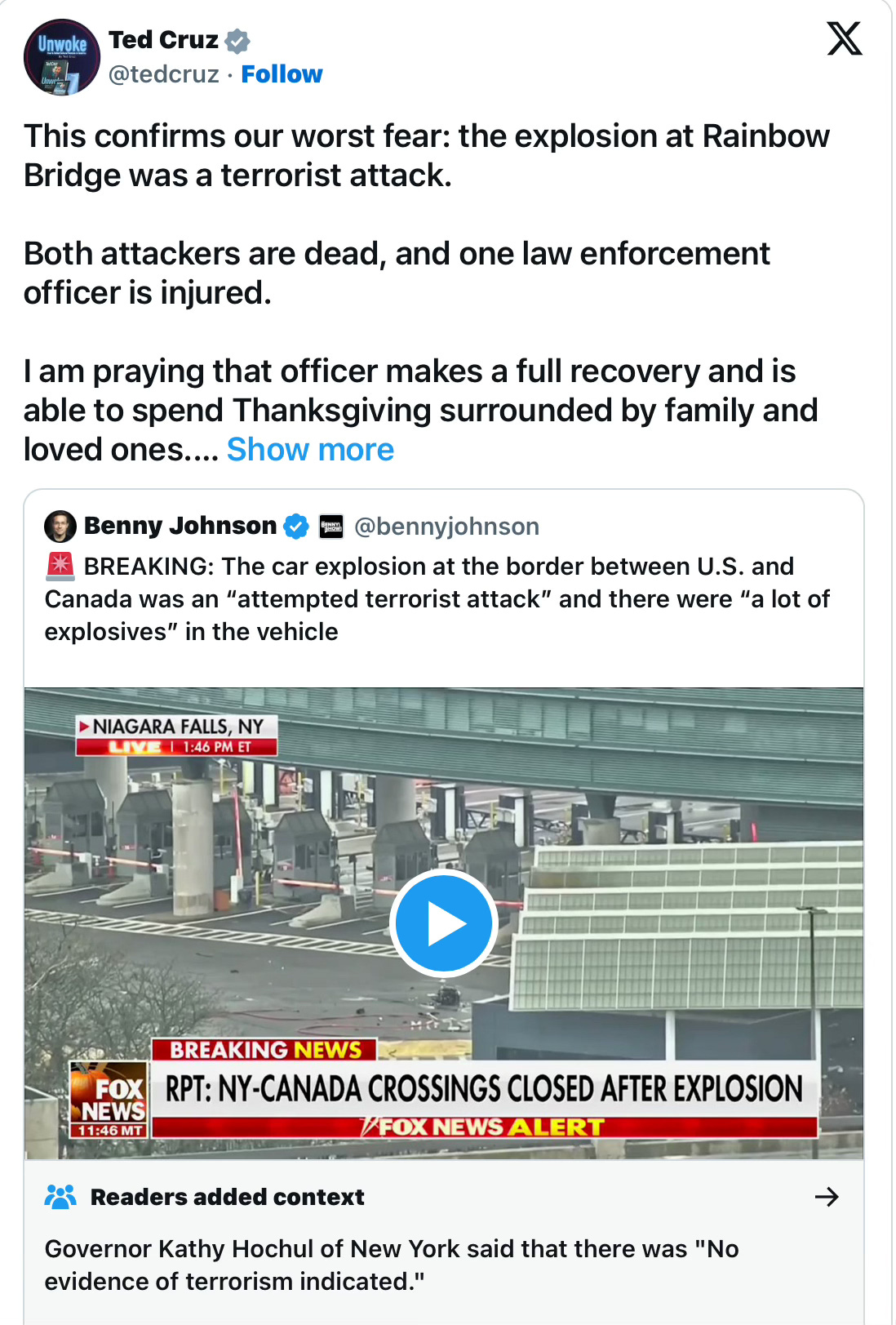The width and height of the screenshot is (896, 1325).
Task: Click Ted Cruz's verified badge
Action: click(x=237, y=40)
